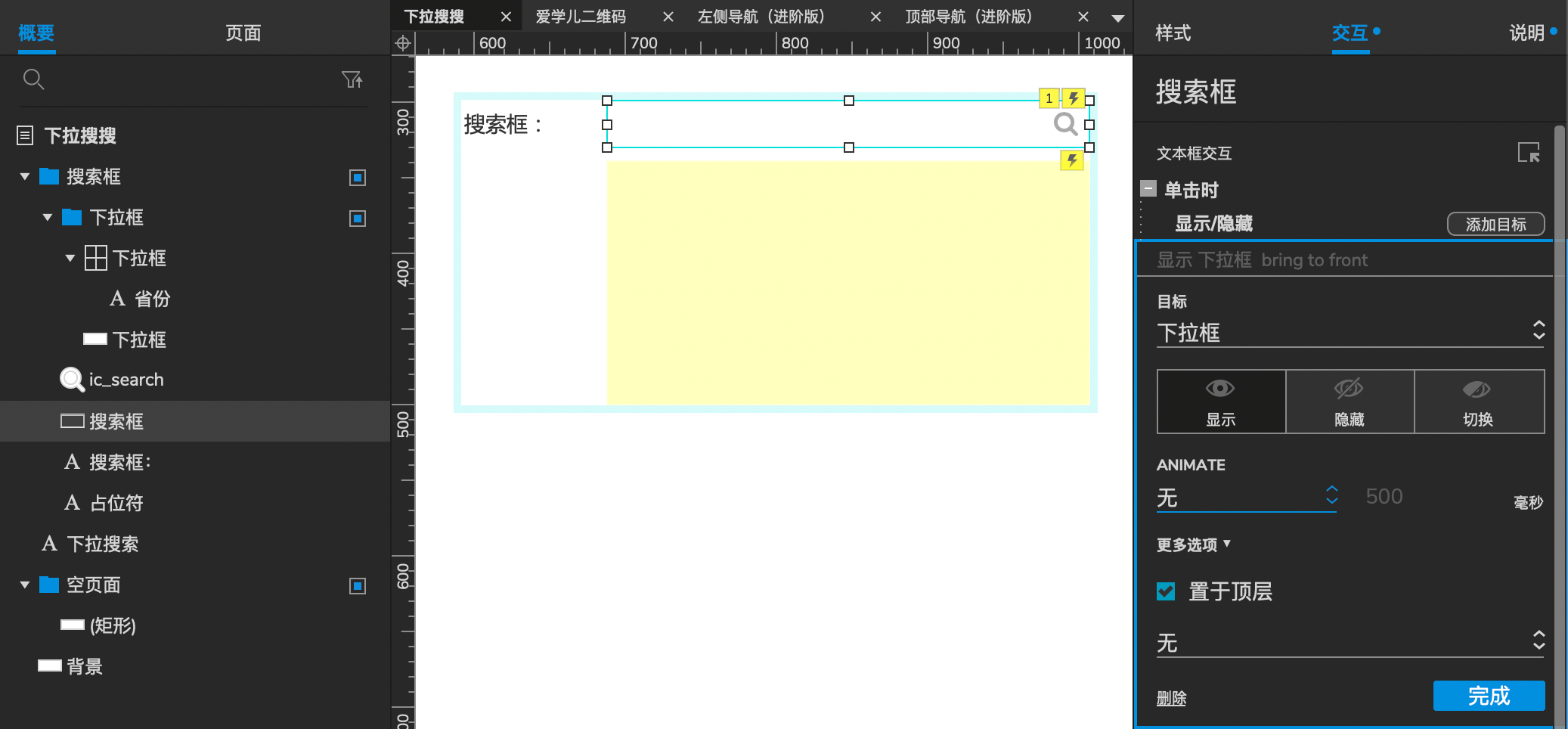The image size is (1568, 729).
Task: Collapse the 搜索框 folder in outline
Action: 25,177
